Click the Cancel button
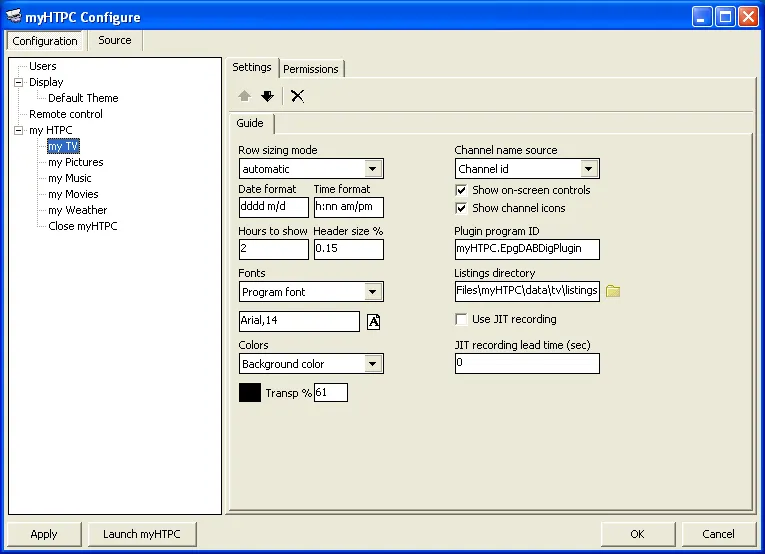 pos(718,534)
